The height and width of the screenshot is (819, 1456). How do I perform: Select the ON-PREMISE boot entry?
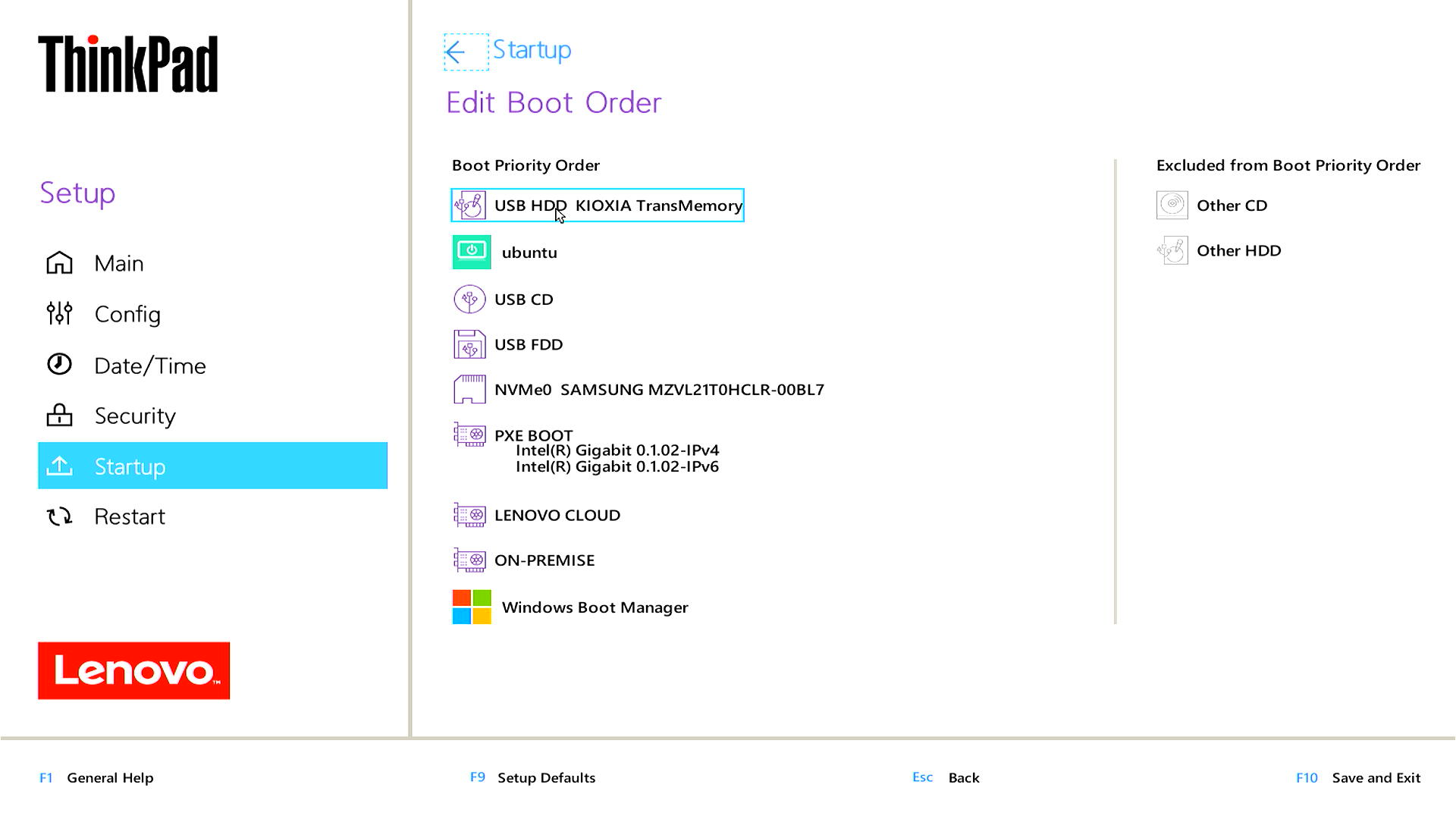(x=544, y=560)
